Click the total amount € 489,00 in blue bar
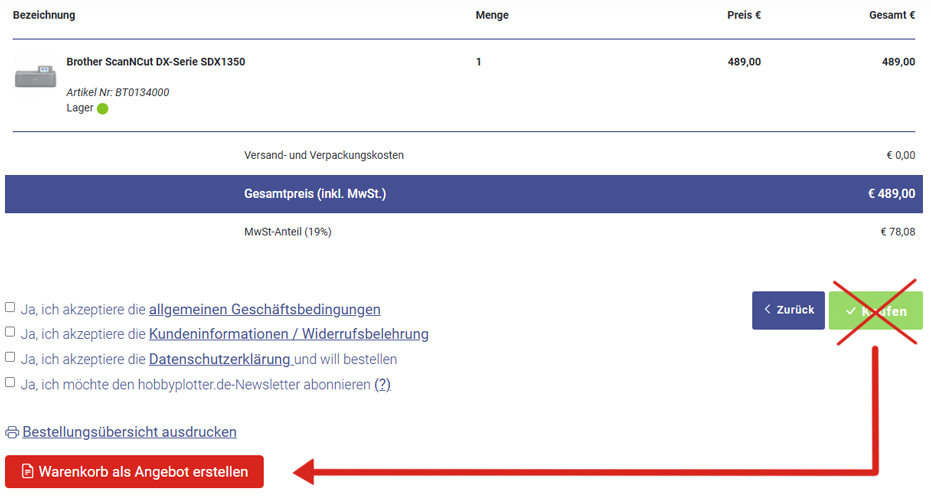This screenshot has width=931, height=500. [891, 194]
